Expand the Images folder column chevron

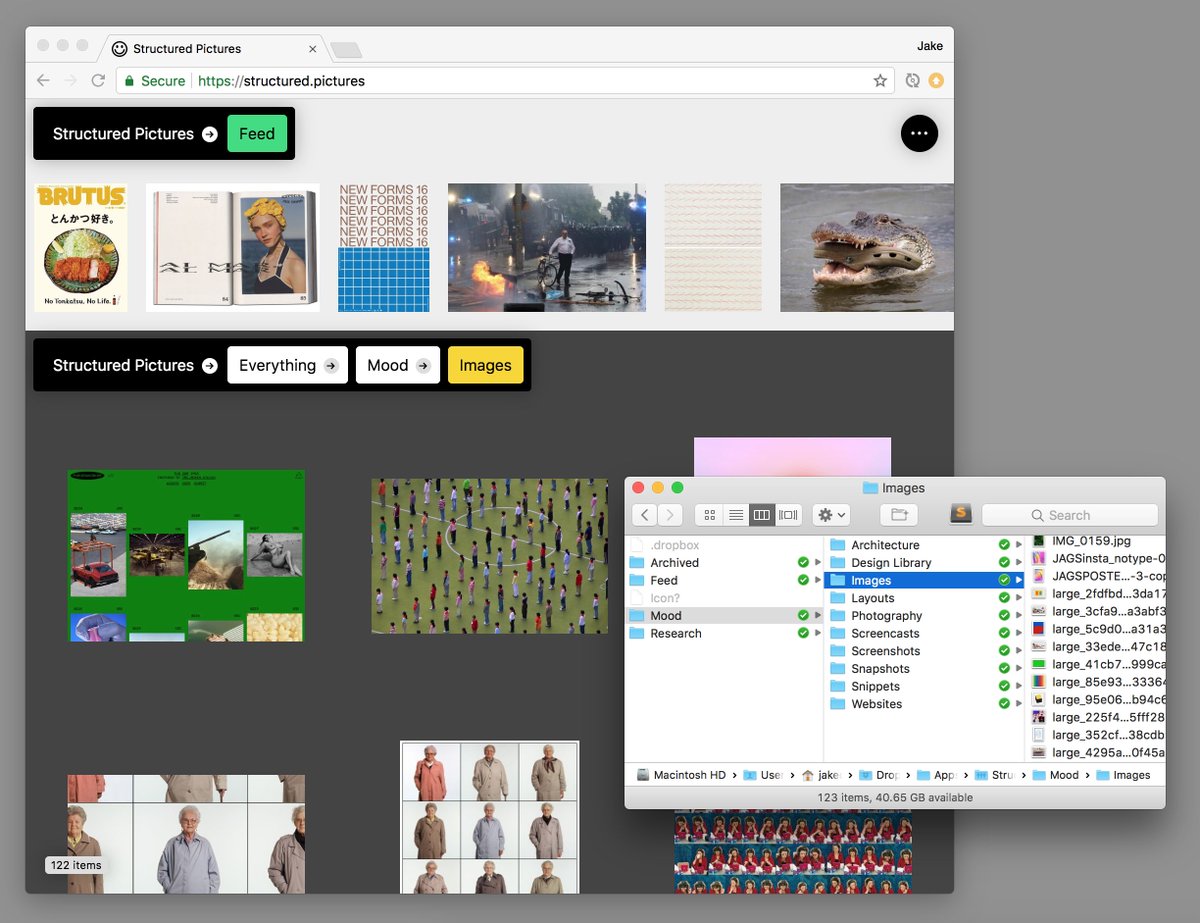pyautogui.click(x=1018, y=580)
